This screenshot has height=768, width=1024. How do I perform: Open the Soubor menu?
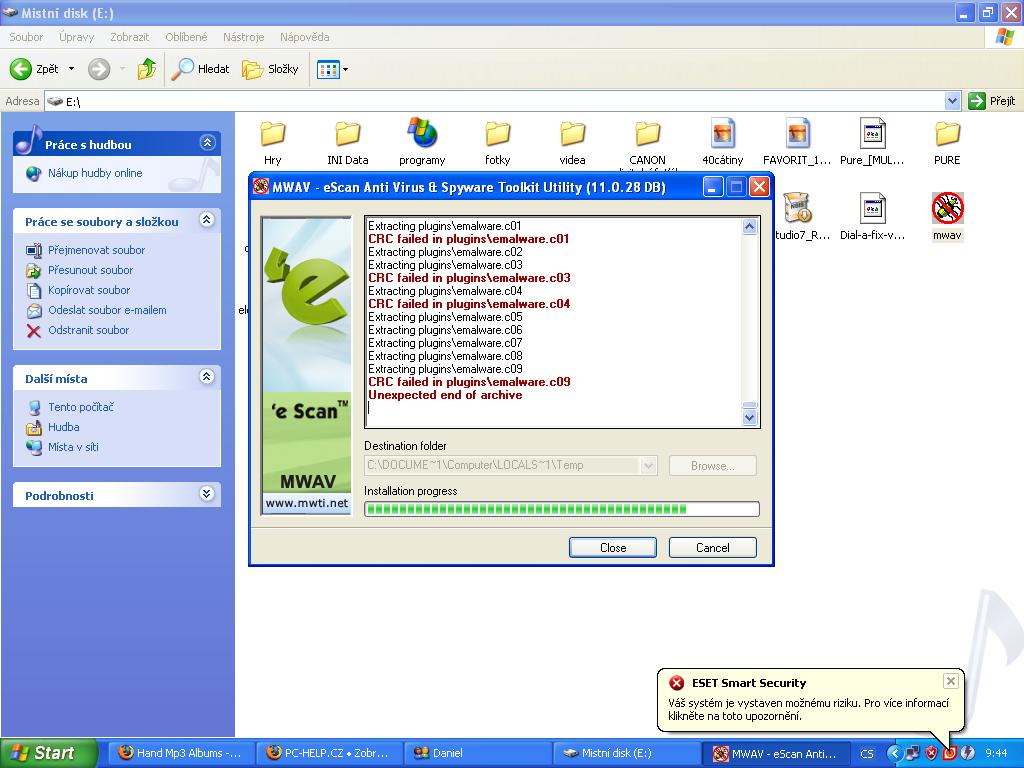[x=26, y=37]
